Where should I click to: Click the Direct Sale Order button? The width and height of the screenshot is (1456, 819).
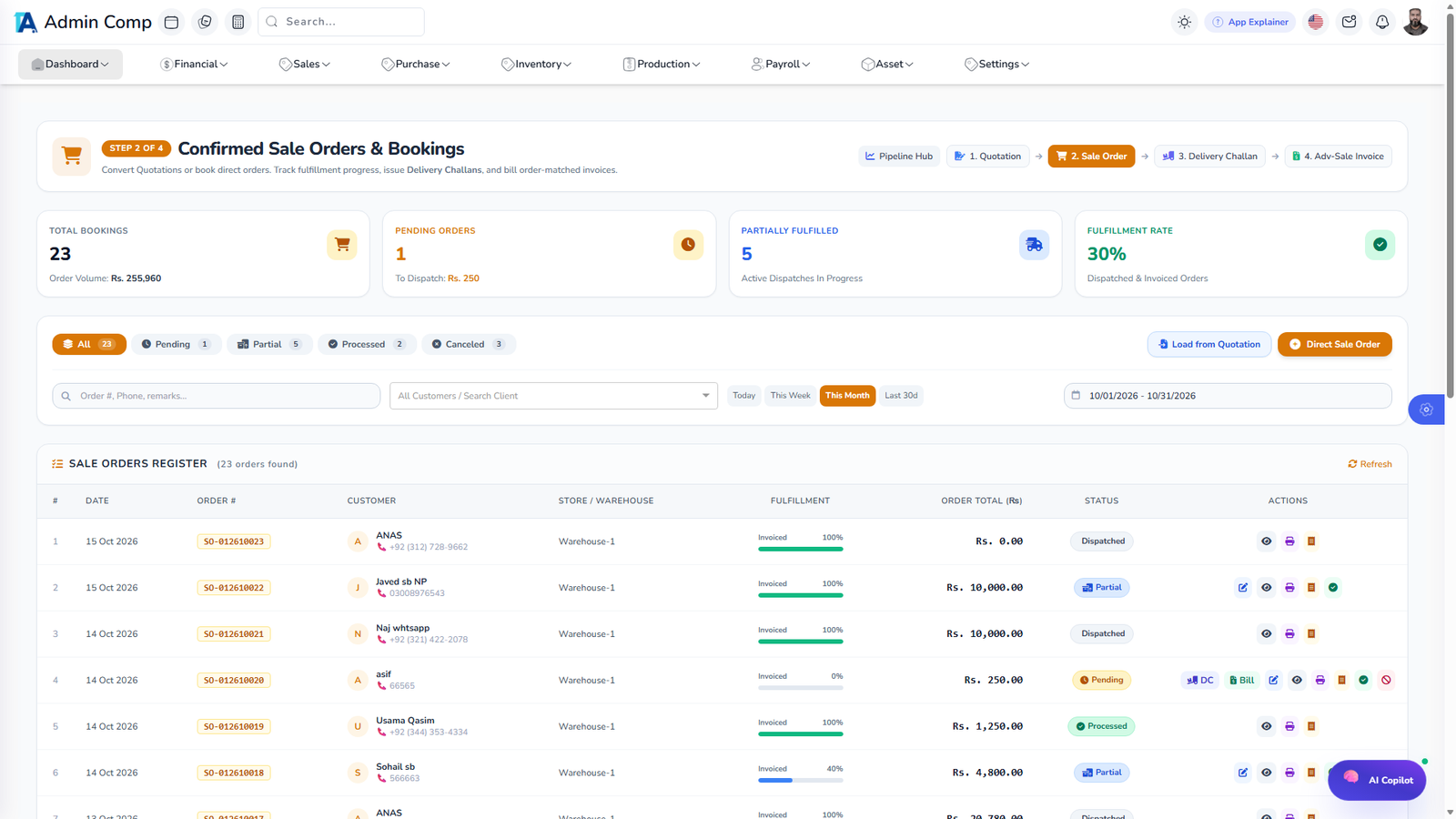click(1334, 344)
